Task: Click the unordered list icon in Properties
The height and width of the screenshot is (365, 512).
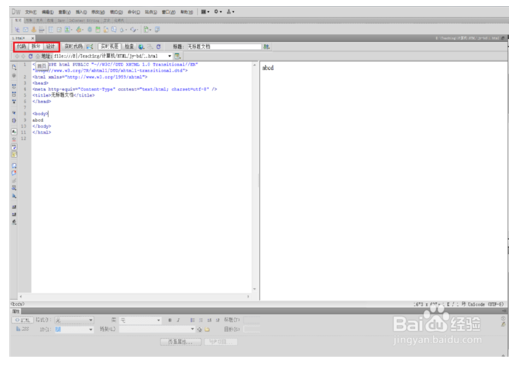Action: pyautogui.click(x=192, y=320)
